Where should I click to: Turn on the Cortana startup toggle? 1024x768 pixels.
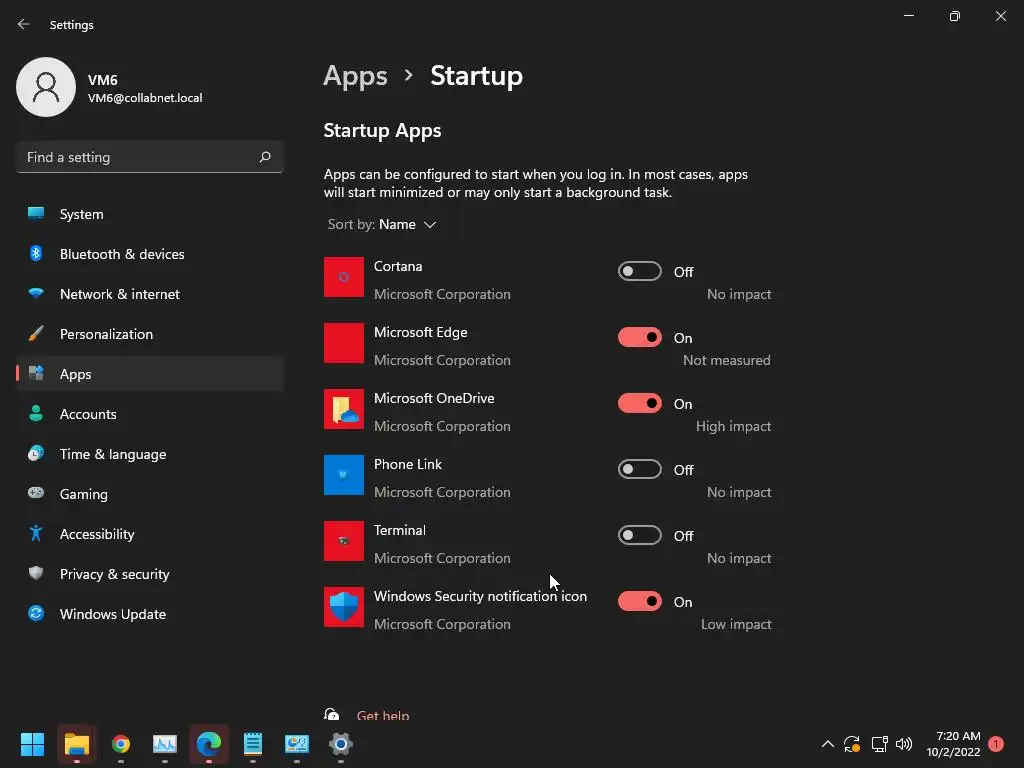639,271
